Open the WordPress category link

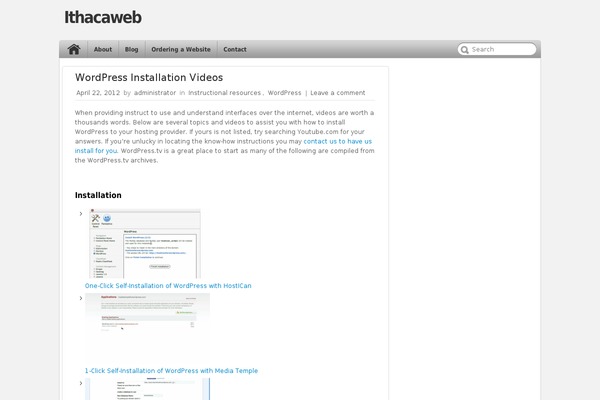tap(284, 93)
